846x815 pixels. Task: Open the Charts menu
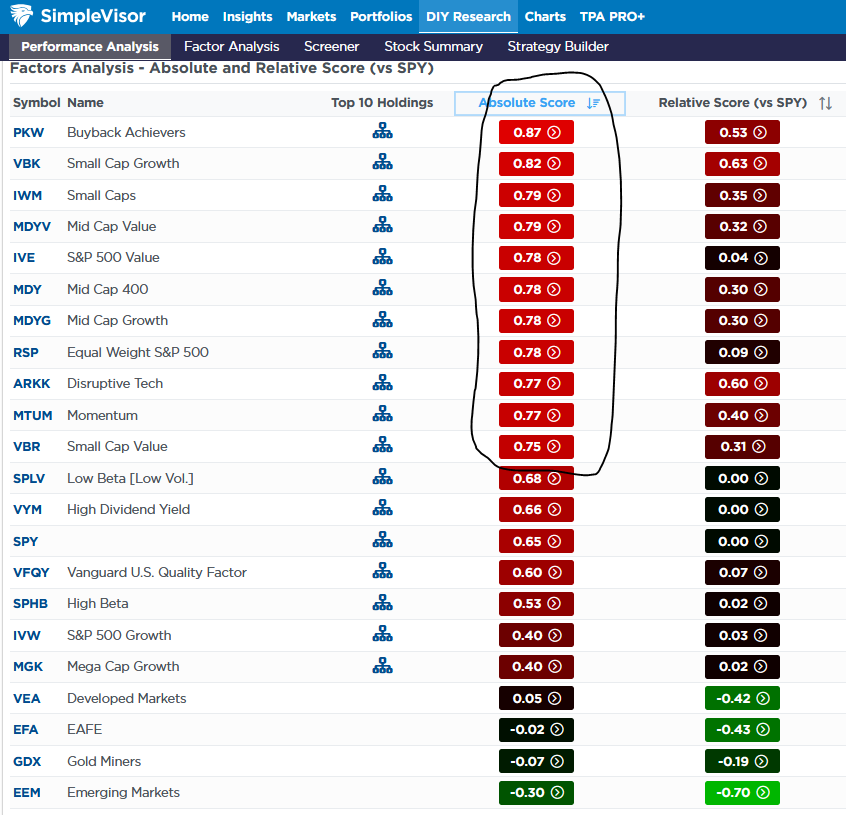[545, 17]
